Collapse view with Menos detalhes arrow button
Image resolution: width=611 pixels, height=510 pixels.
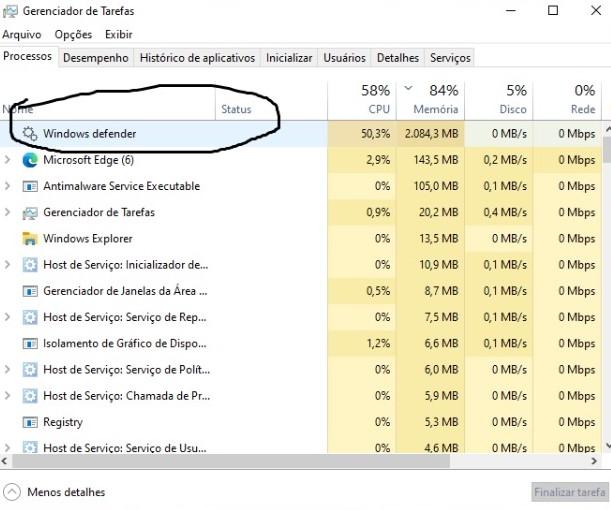pyautogui.click(x=12, y=492)
